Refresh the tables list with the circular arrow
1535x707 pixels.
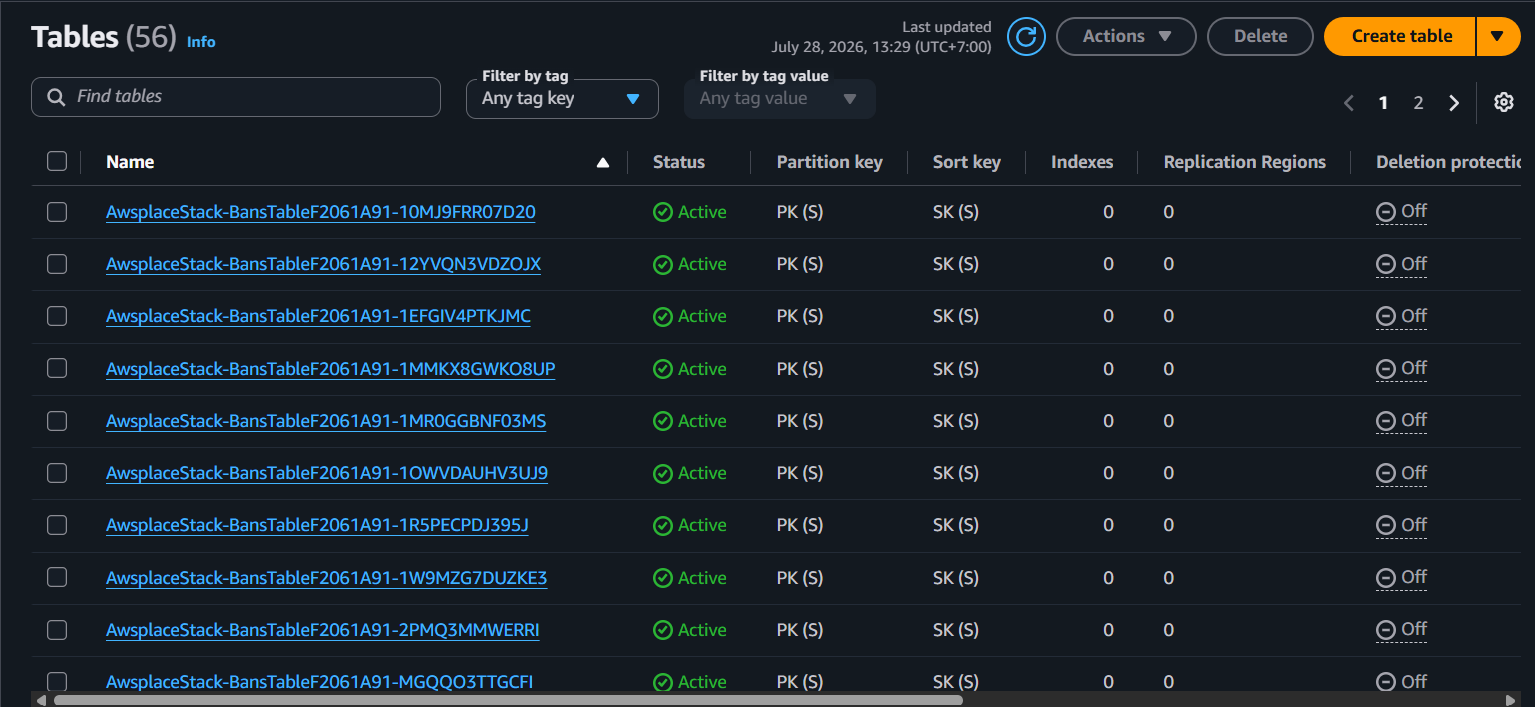tap(1026, 37)
